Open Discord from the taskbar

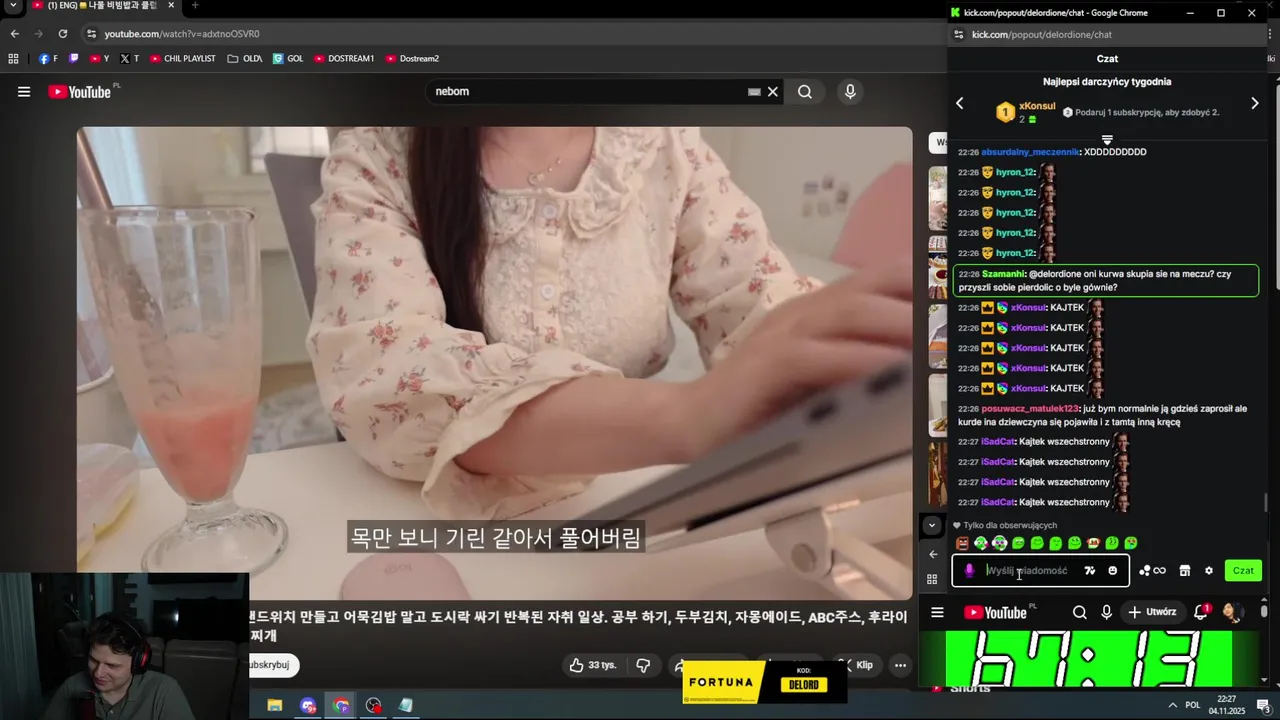(x=308, y=705)
